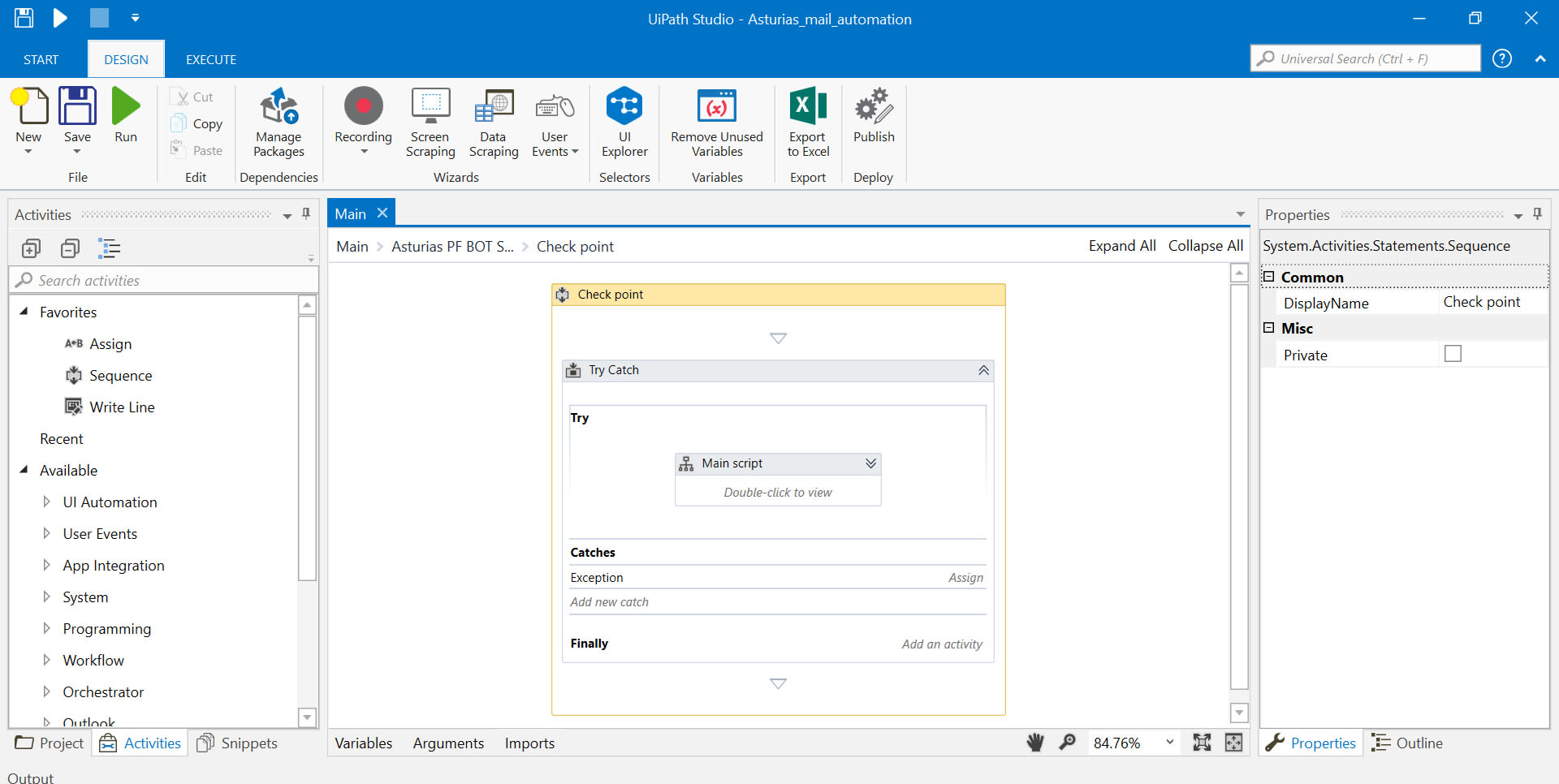Open UI Explorer

tap(624, 122)
